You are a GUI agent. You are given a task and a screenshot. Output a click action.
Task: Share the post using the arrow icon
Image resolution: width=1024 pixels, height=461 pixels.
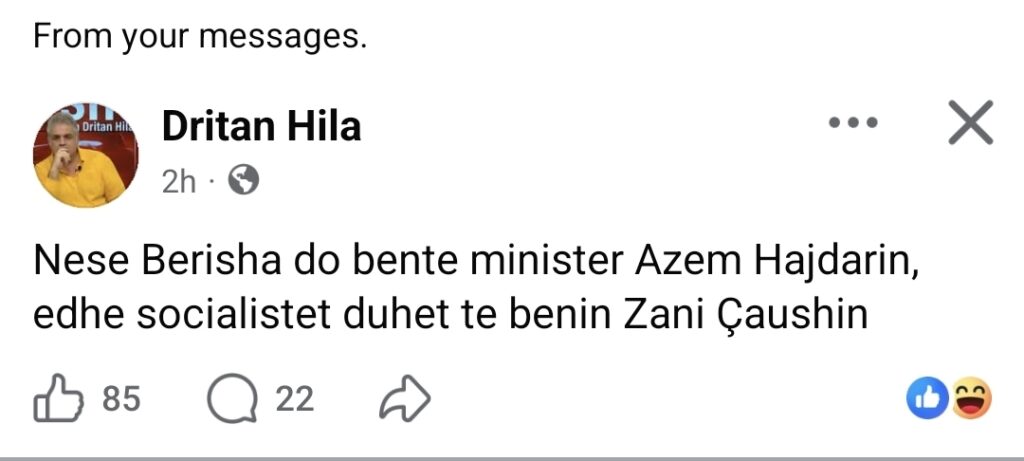(405, 400)
